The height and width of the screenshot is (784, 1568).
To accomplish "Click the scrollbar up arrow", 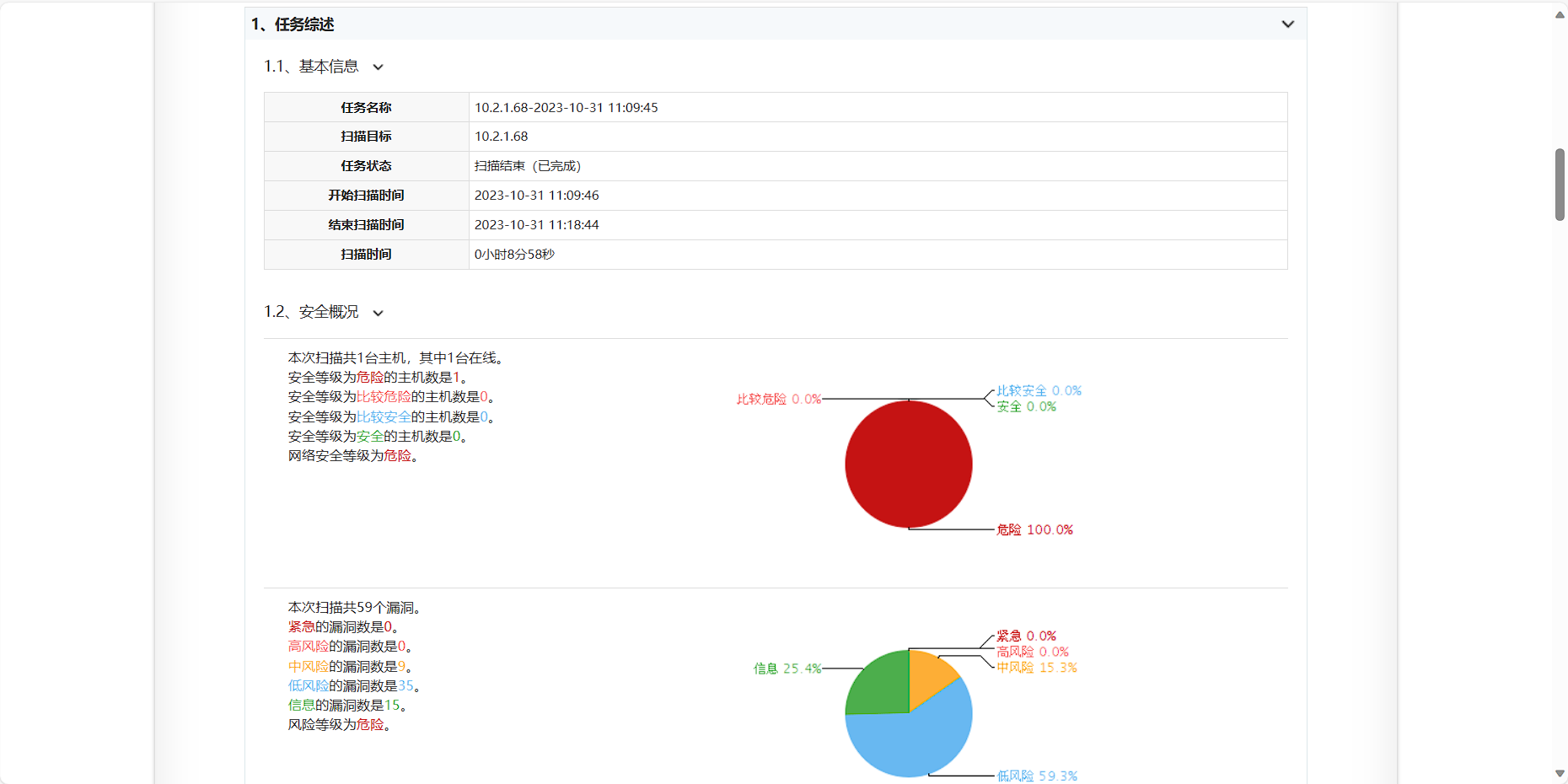I will point(1560,14).
